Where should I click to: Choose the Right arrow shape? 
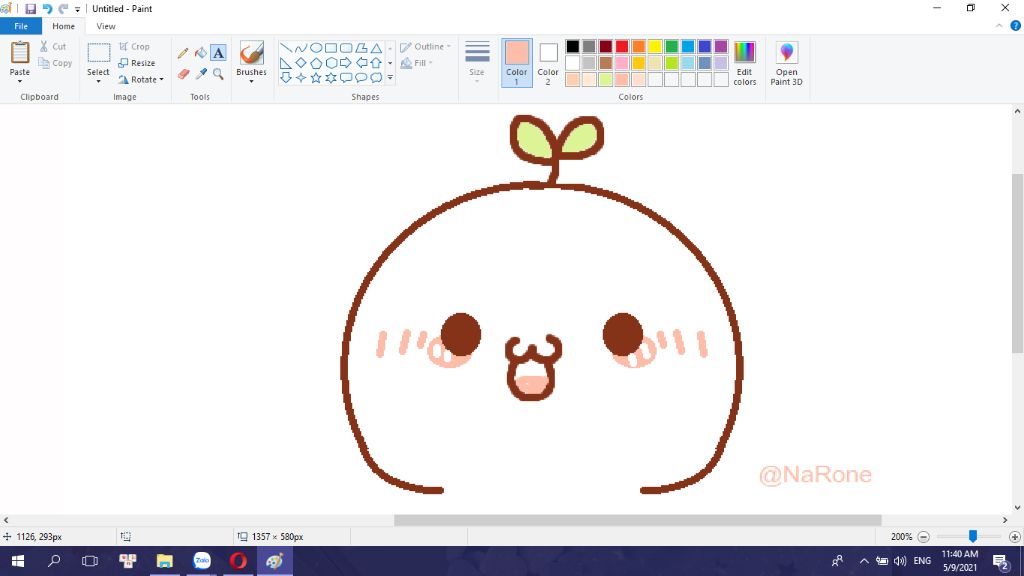tap(346, 63)
